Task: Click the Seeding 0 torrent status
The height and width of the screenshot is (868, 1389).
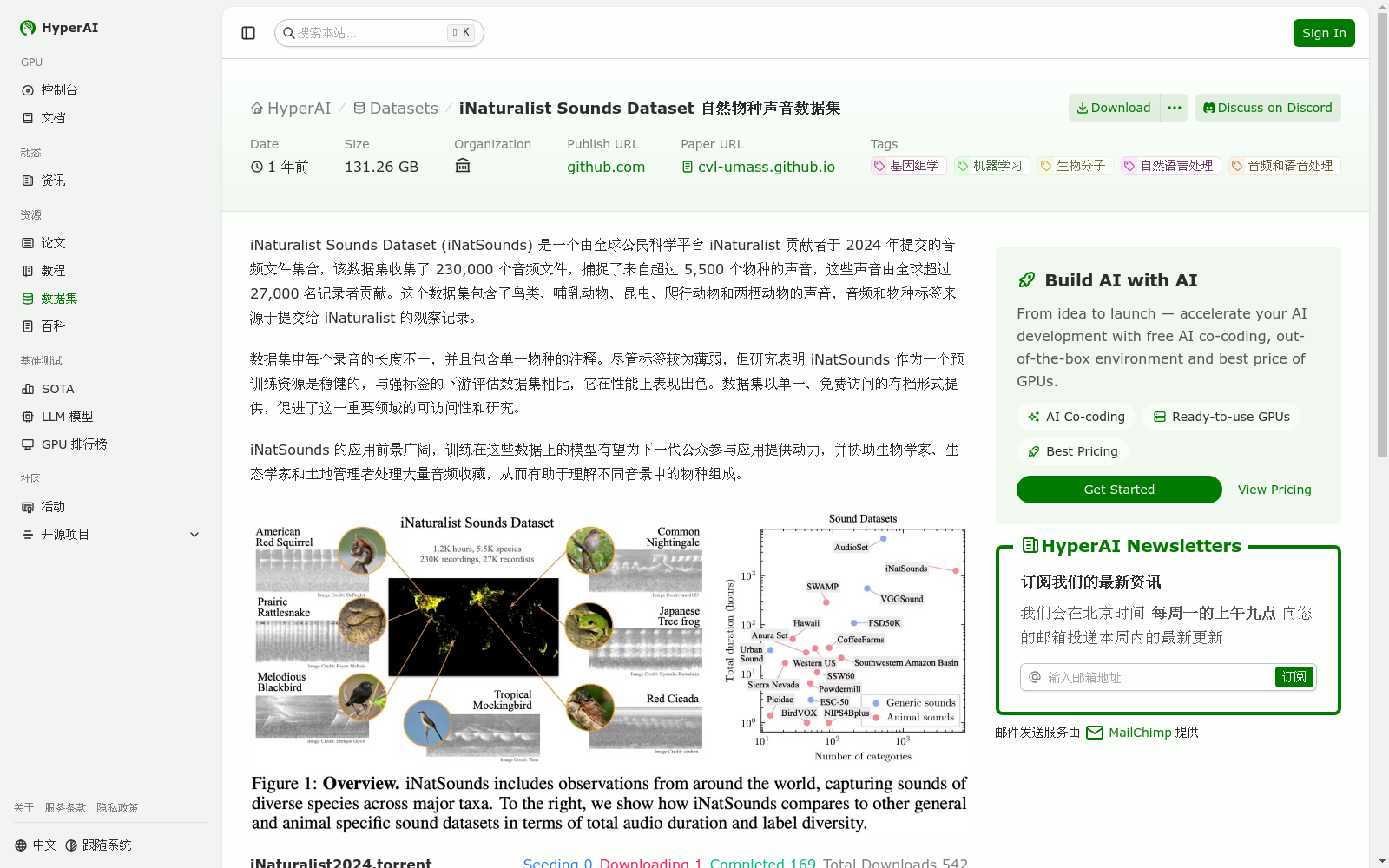Action: click(557, 863)
